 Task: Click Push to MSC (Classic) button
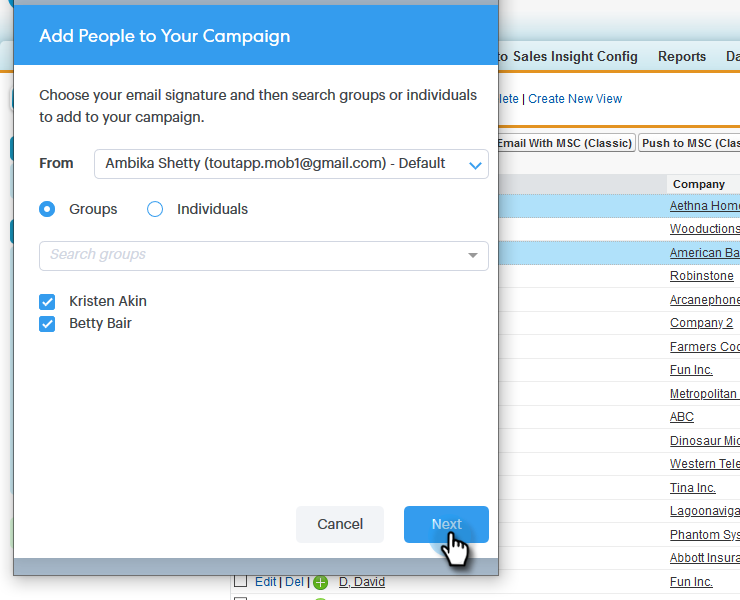(x=690, y=143)
